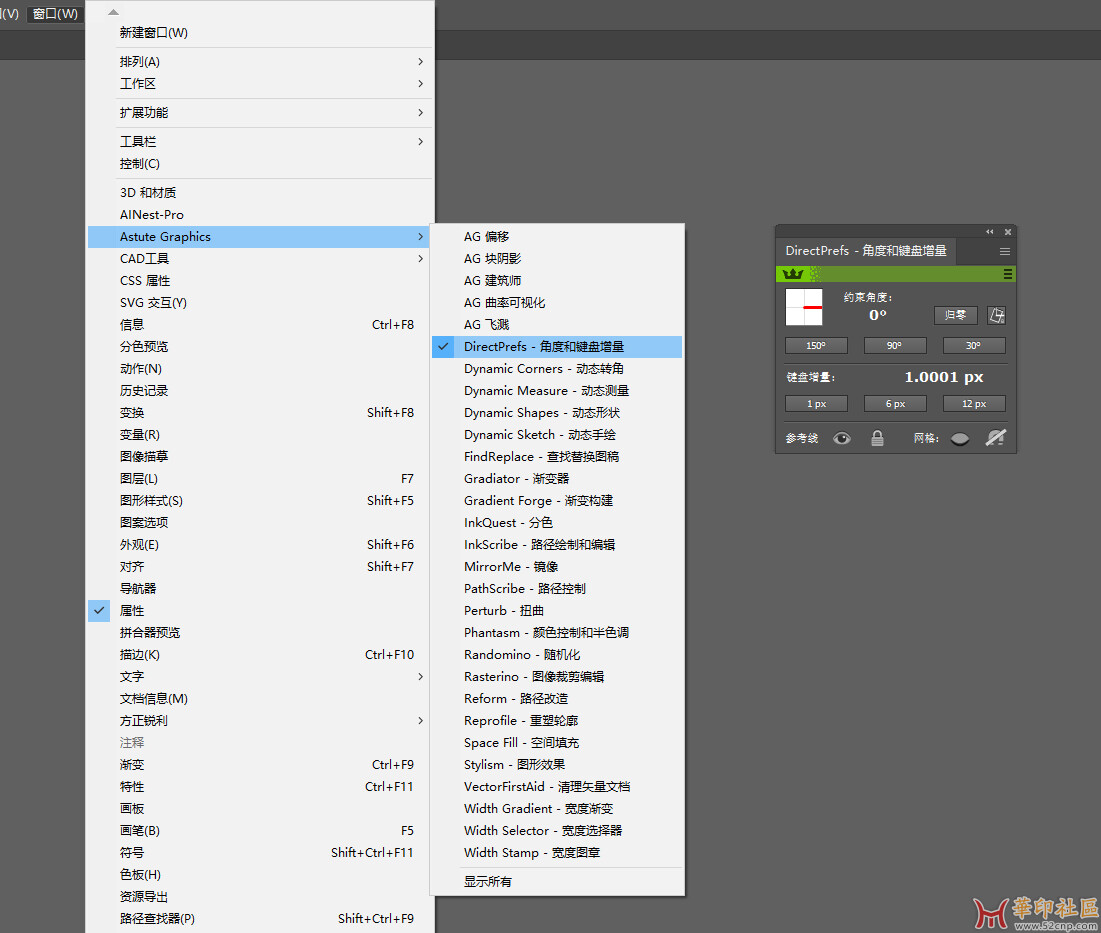Choose 显示所有 in the Astute submenu
This screenshot has height=933, width=1101.
point(557,882)
